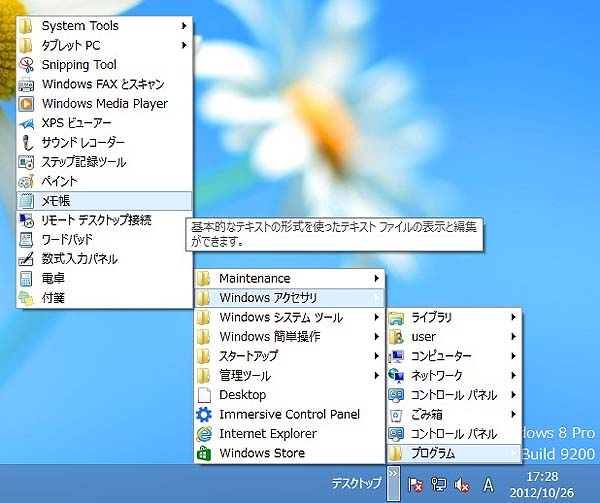600x503 pixels.
Task: Open the network tray icon
Action: (x=438, y=485)
